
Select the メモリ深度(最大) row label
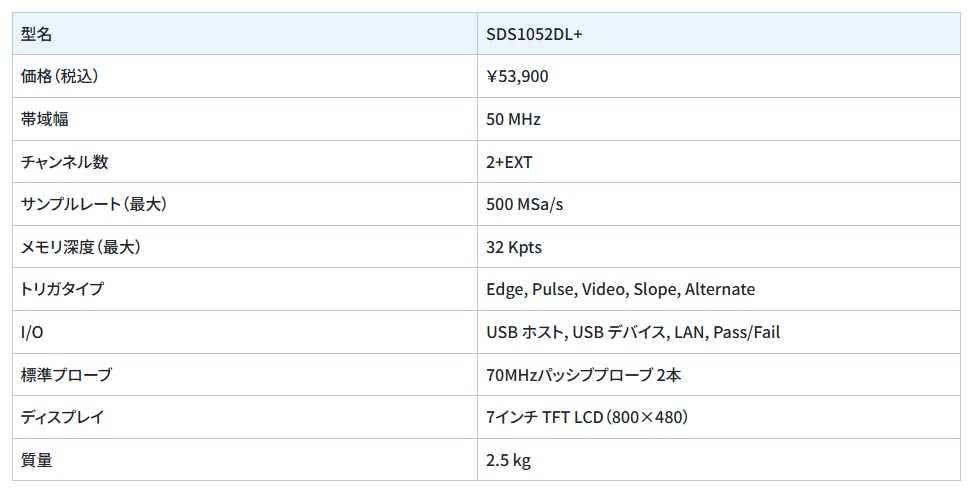(x=81, y=247)
